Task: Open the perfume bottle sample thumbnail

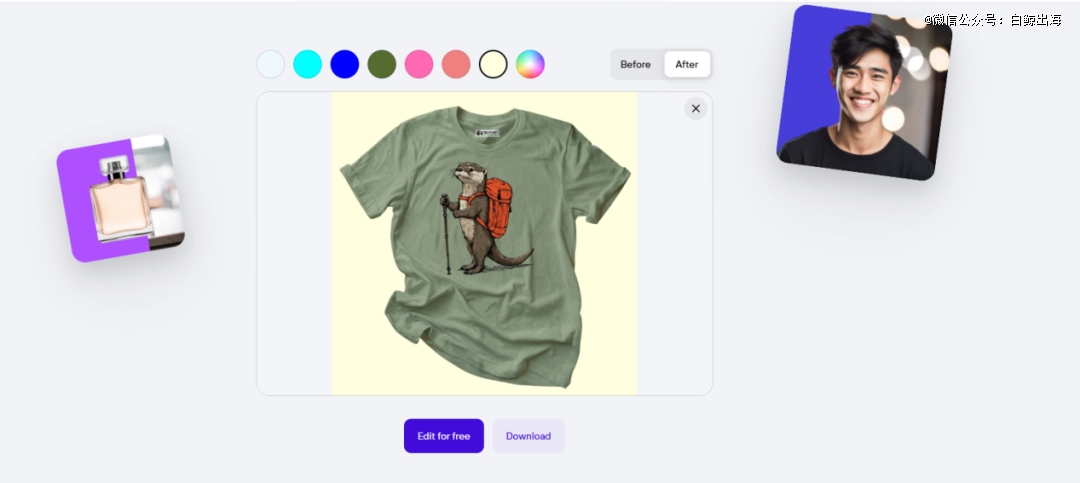Action: 121,198
